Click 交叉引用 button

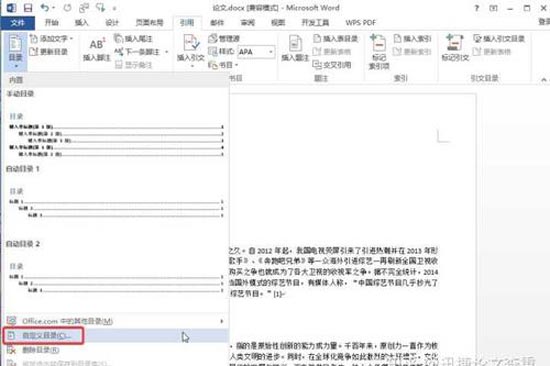pyautogui.click(x=332, y=65)
